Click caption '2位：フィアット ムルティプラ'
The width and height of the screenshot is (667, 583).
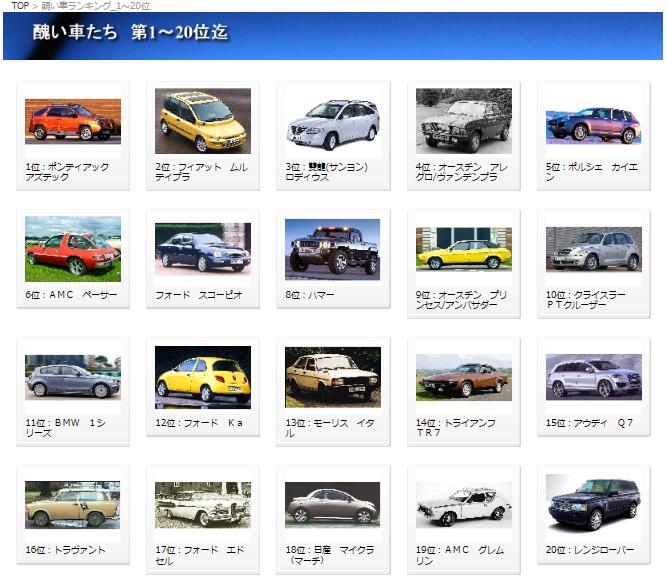coord(201,172)
